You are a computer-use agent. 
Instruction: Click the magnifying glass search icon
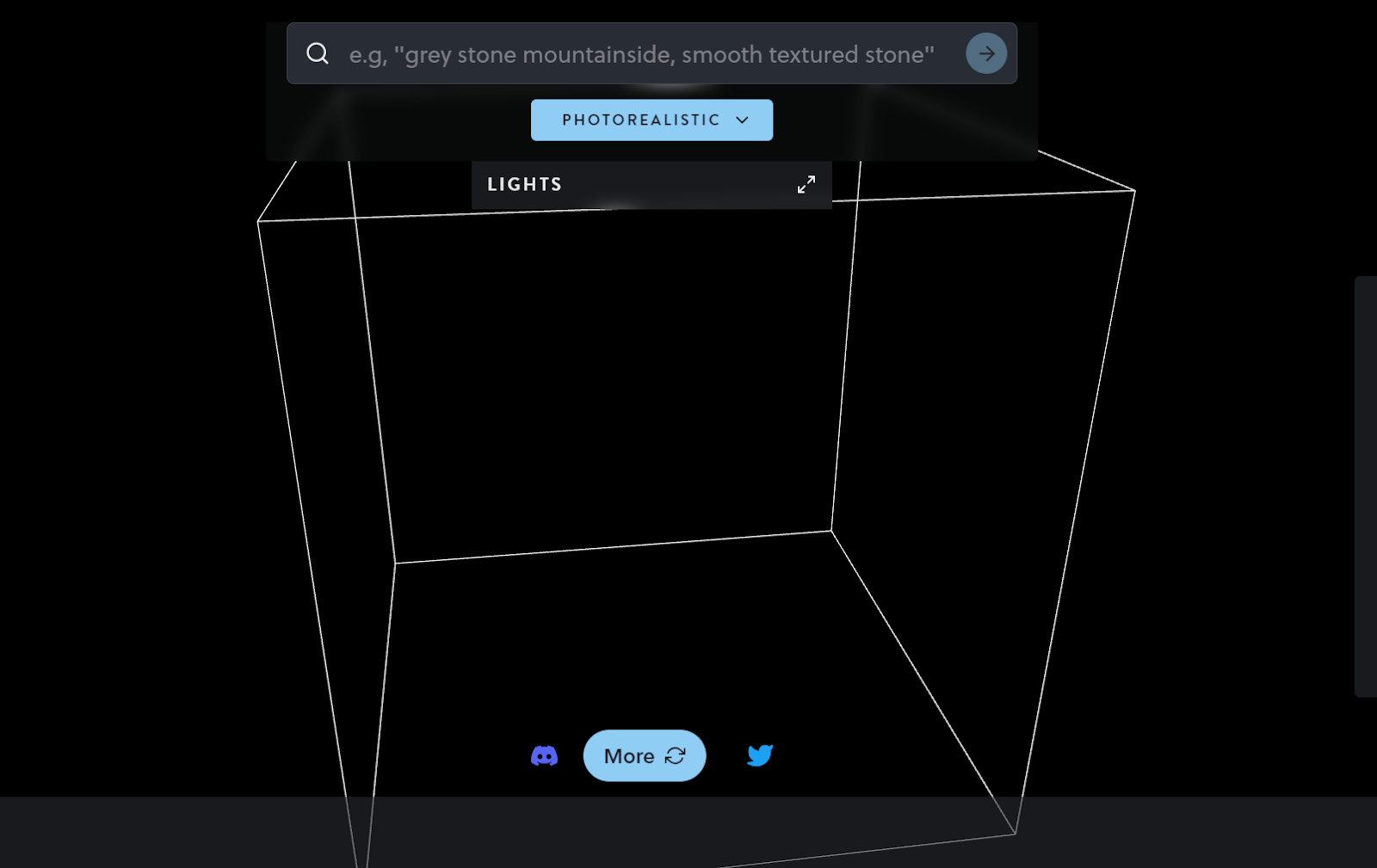point(318,53)
